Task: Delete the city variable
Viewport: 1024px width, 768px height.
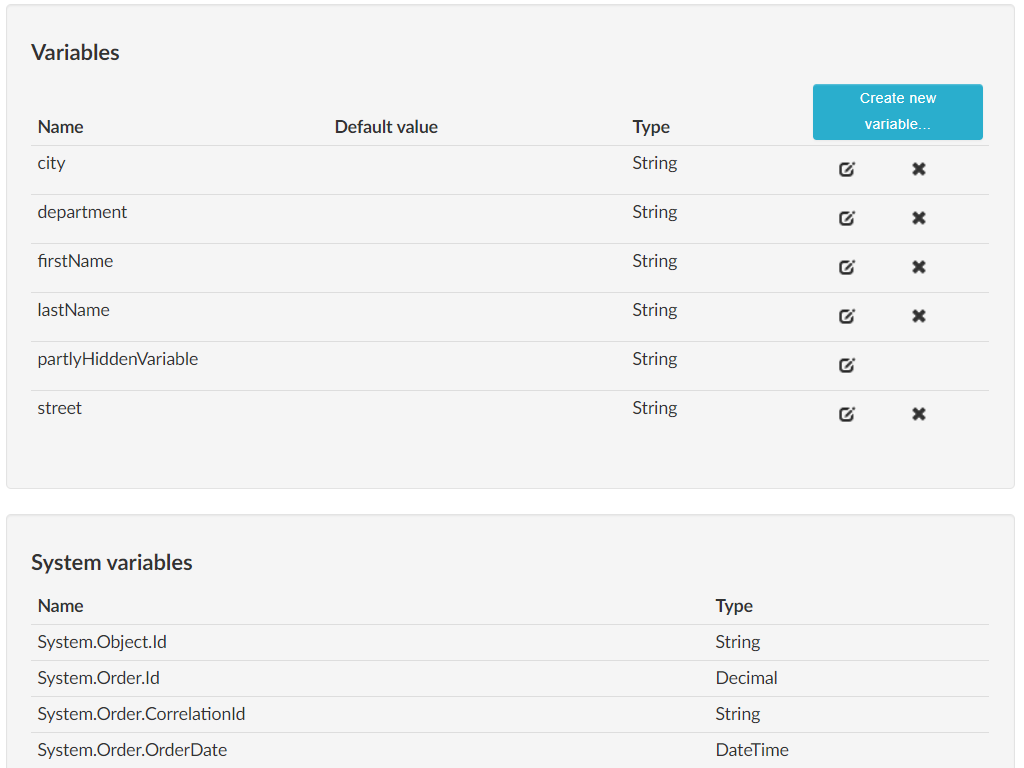Action: coord(919,169)
